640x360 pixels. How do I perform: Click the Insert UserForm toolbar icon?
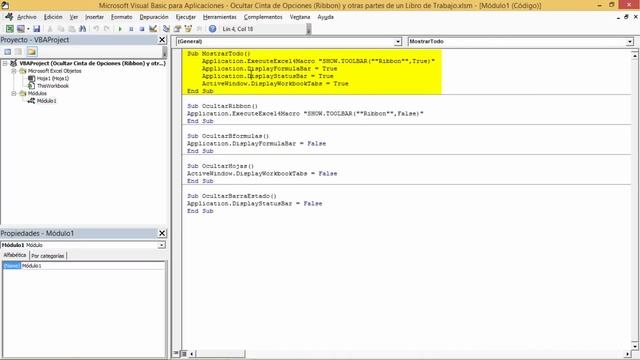pyautogui.click(x=20, y=29)
